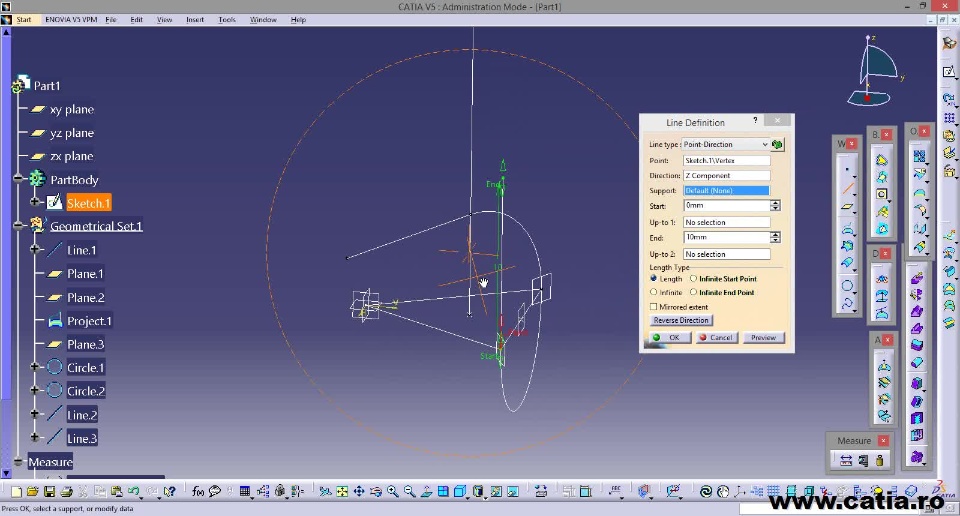Click the Save floppy disk icon
Viewport: 960px width, 516px height.
(x=50, y=492)
